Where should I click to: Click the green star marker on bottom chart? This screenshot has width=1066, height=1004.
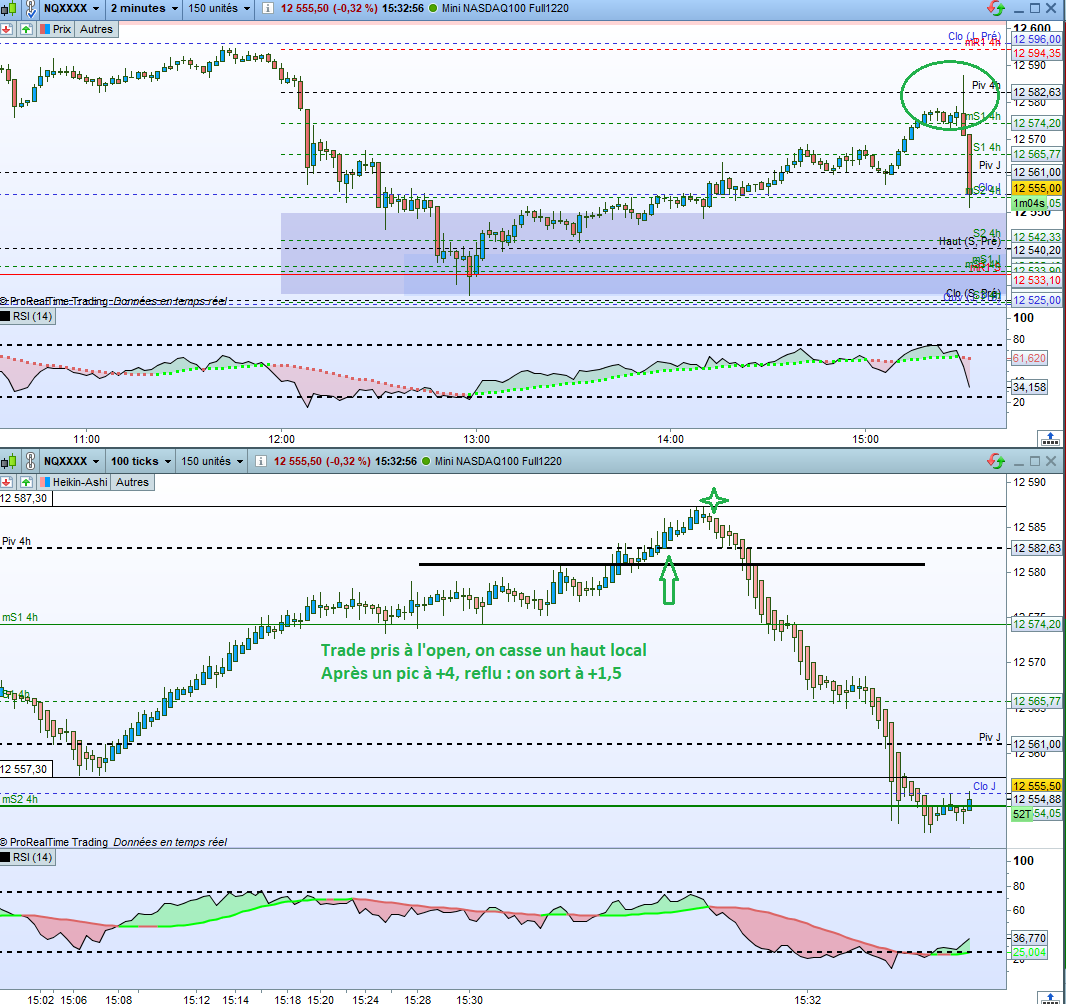click(713, 501)
